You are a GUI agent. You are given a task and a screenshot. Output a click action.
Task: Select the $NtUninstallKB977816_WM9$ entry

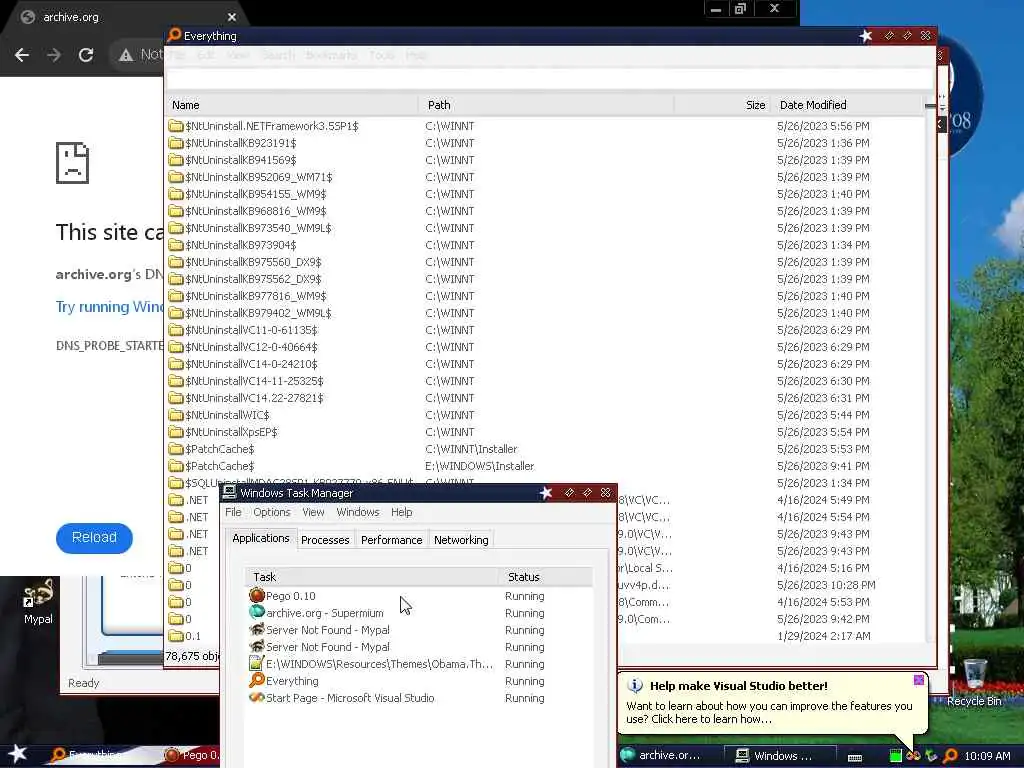(255, 296)
